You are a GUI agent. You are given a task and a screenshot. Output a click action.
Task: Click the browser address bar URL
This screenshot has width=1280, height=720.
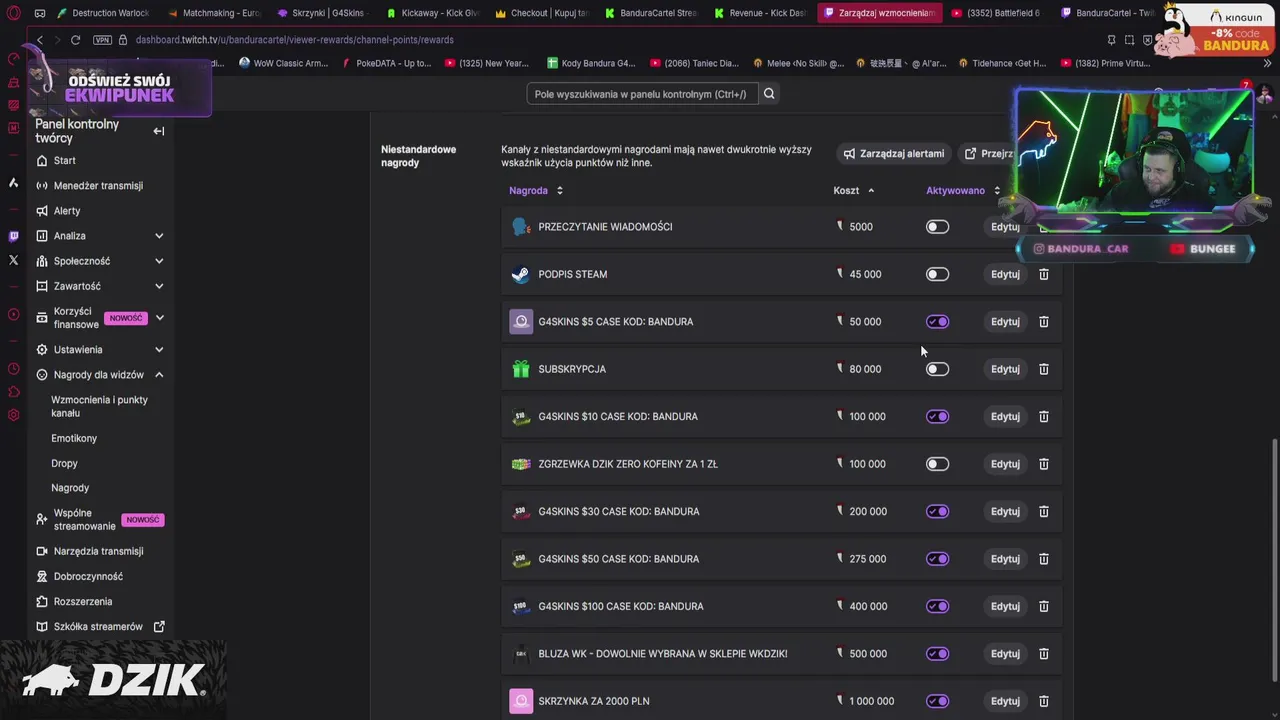294,40
